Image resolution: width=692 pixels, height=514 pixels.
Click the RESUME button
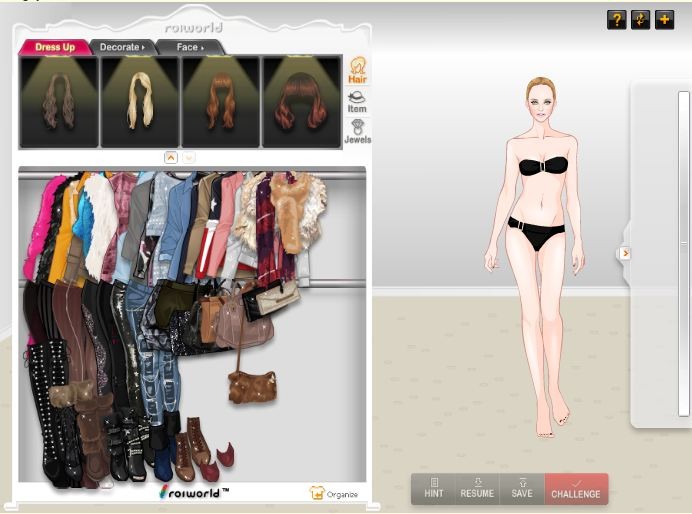click(x=477, y=488)
